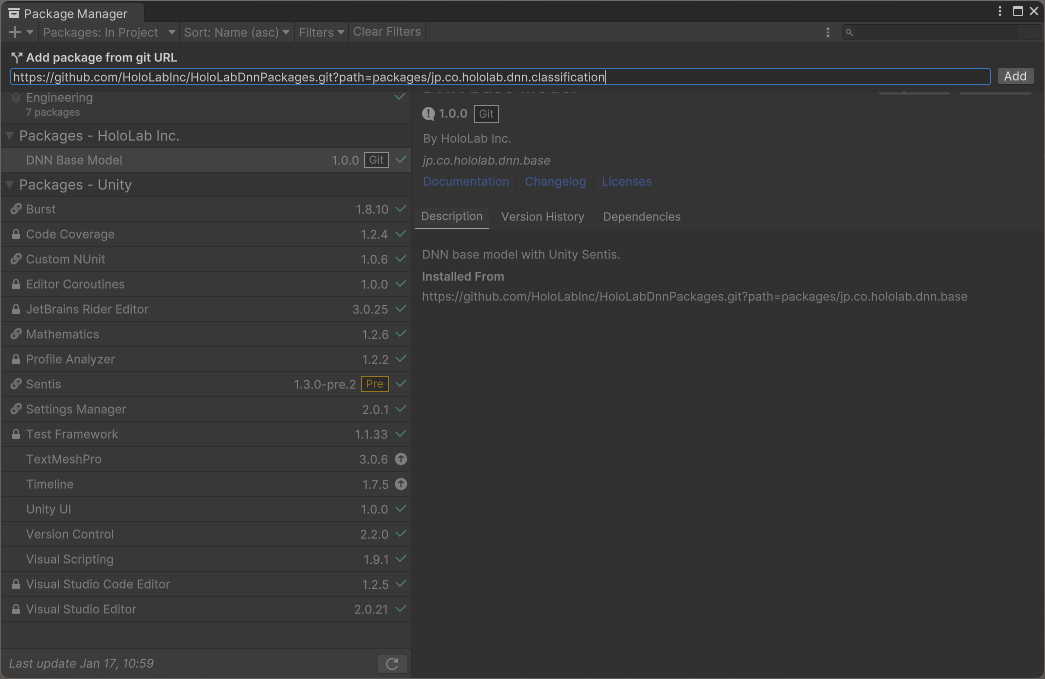This screenshot has height=679, width=1045.
Task: Click the Pre tag on the Sentis row
Action: pos(375,384)
